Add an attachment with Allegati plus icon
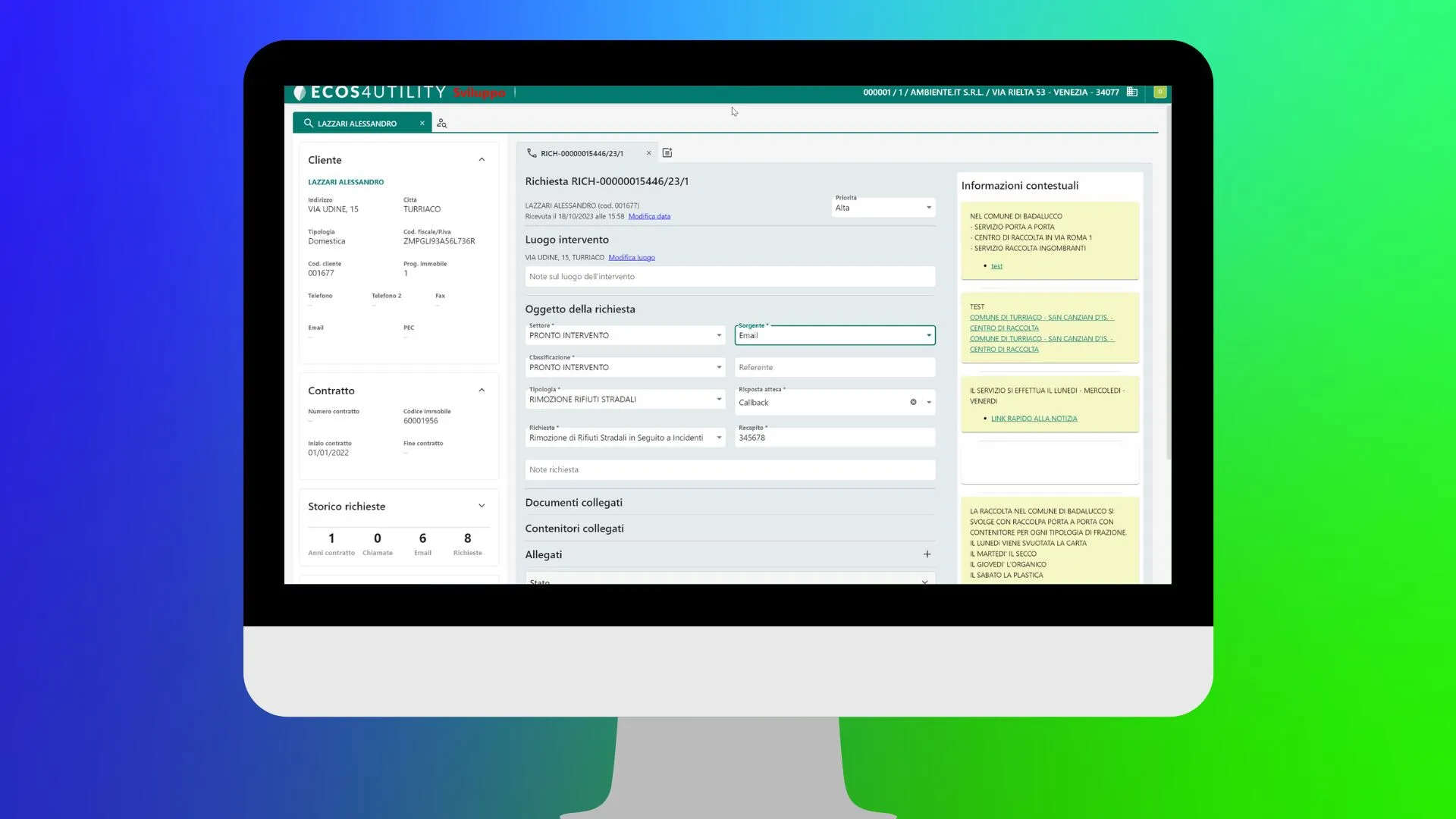 tap(927, 554)
